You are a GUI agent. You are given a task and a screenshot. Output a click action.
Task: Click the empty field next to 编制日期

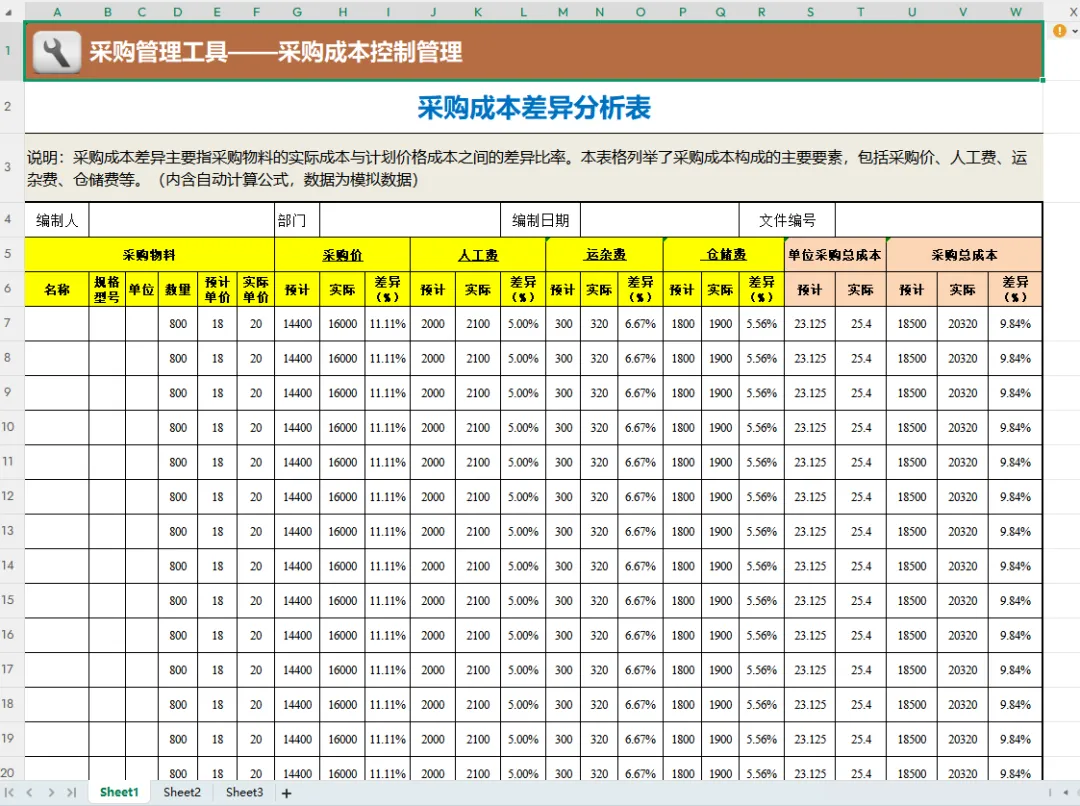(660, 220)
